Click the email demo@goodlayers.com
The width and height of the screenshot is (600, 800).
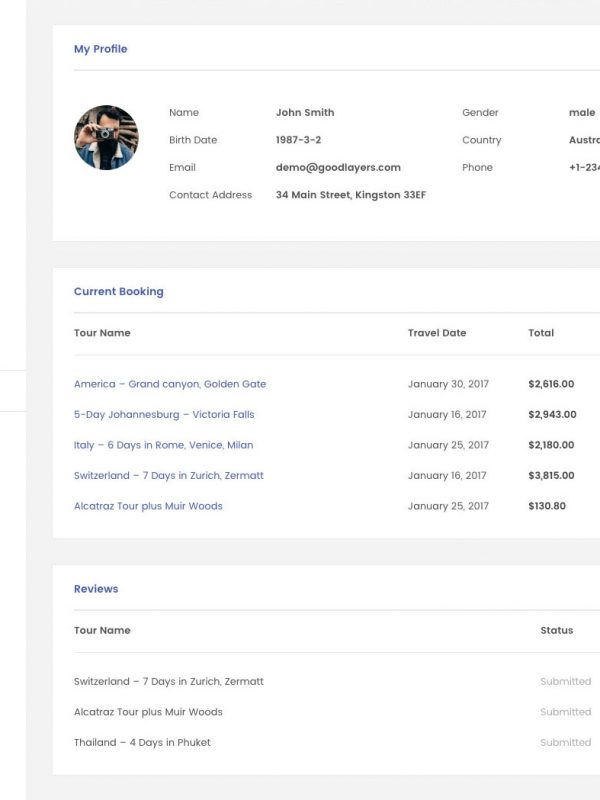click(x=338, y=168)
